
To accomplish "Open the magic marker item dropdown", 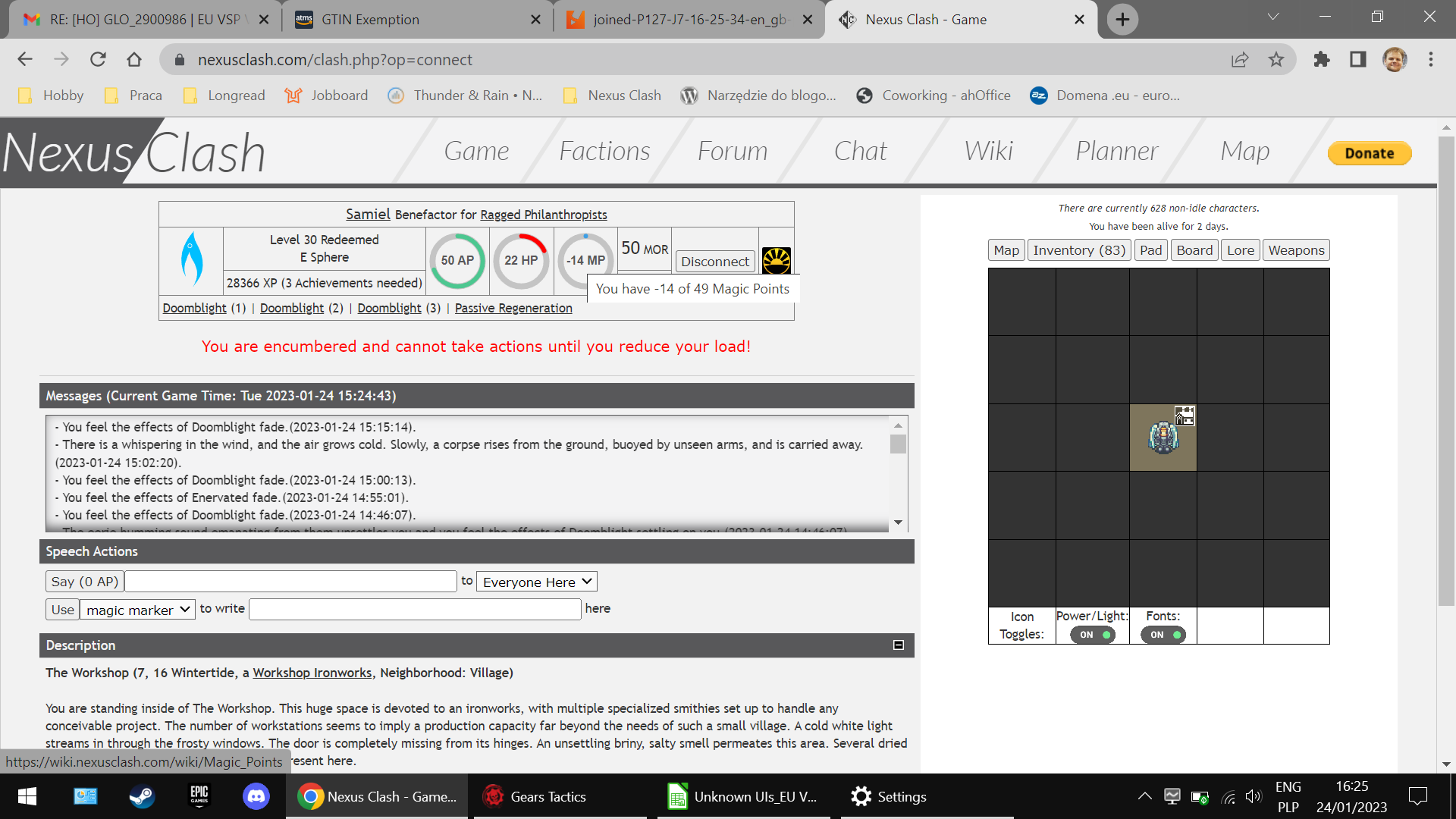I will point(138,610).
